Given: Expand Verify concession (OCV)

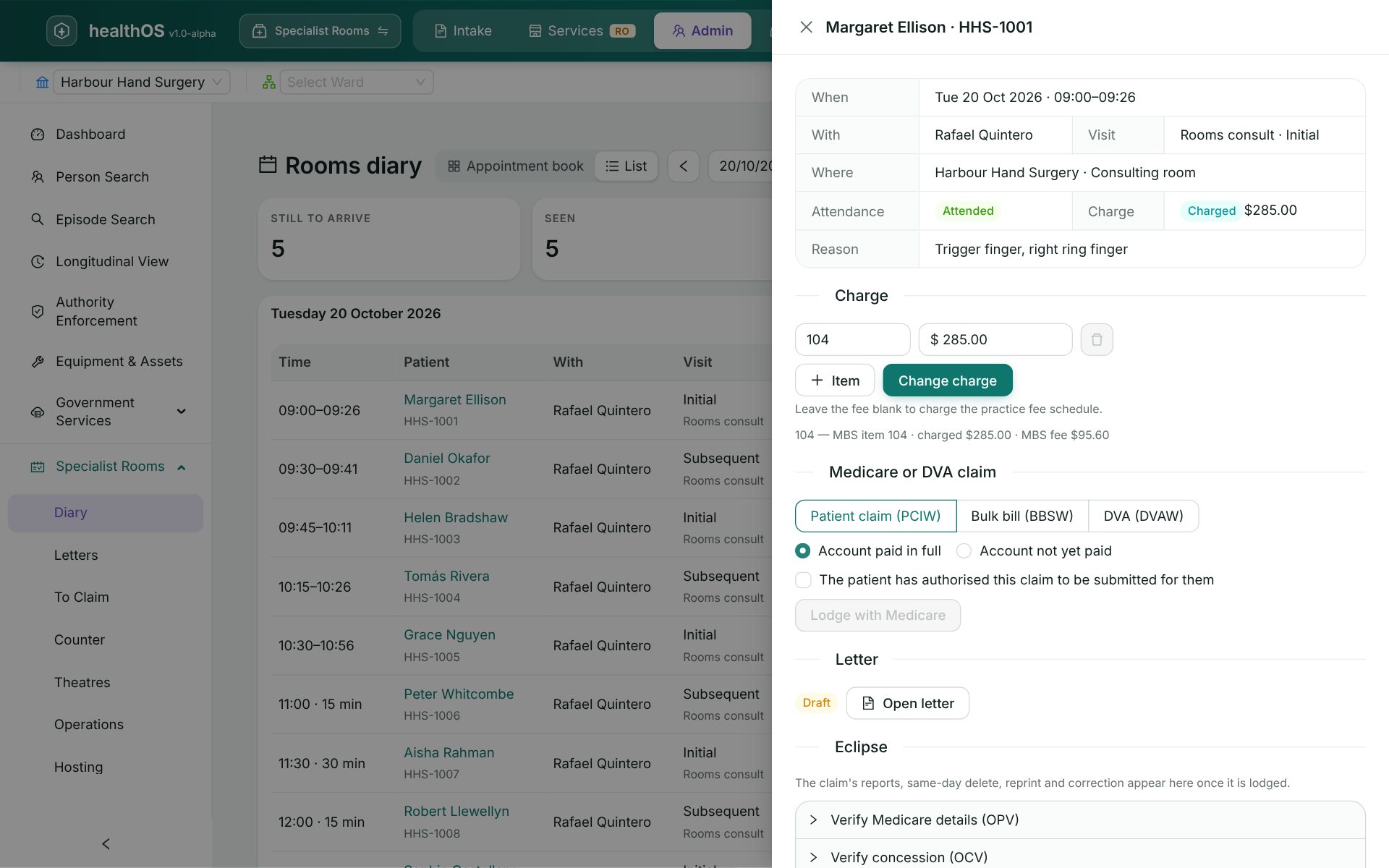Looking at the screenshot, I should point(1080,856).
